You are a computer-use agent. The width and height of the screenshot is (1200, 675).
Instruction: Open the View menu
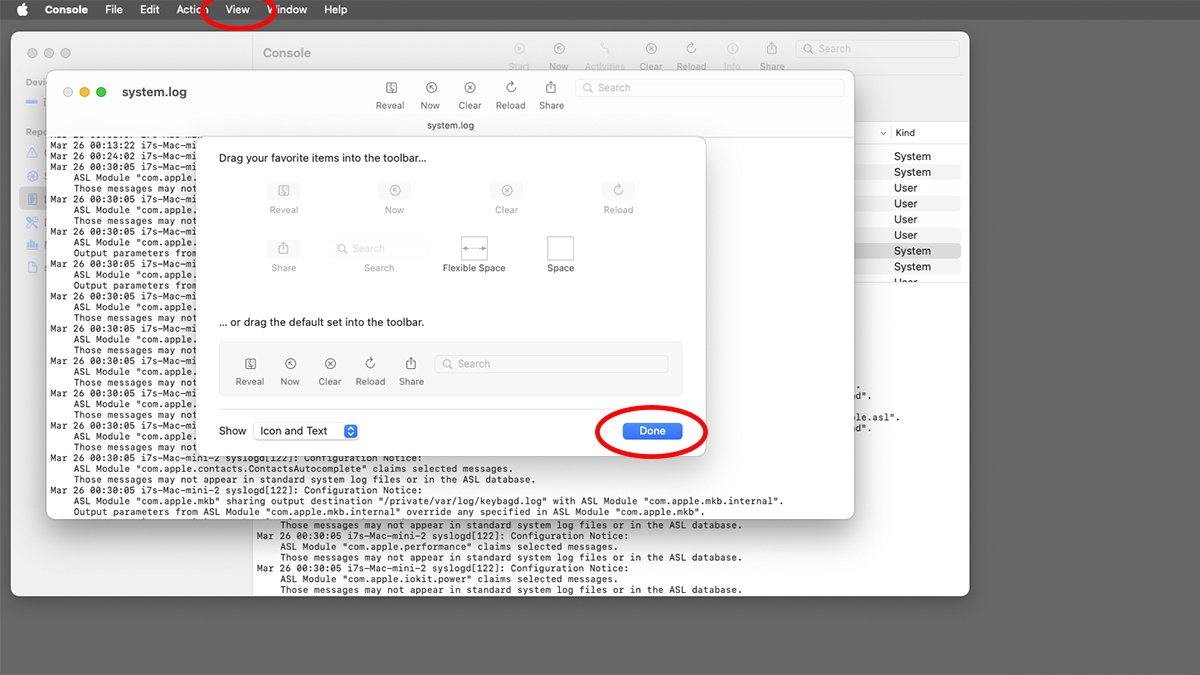pos(238,10)
